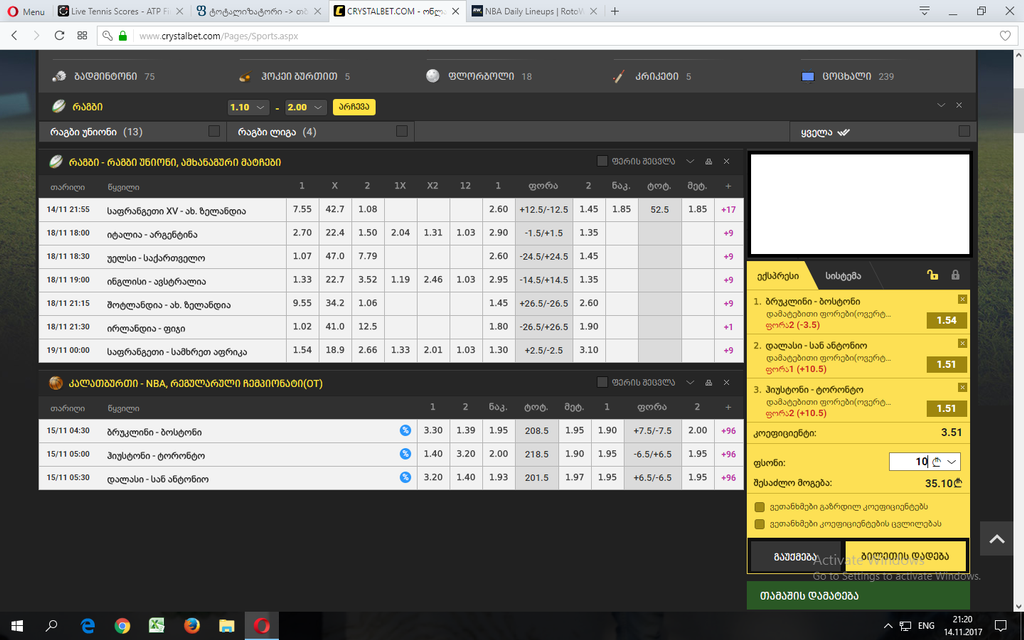Click the თამაშის დამატება green button

click(x=858, y=596)
